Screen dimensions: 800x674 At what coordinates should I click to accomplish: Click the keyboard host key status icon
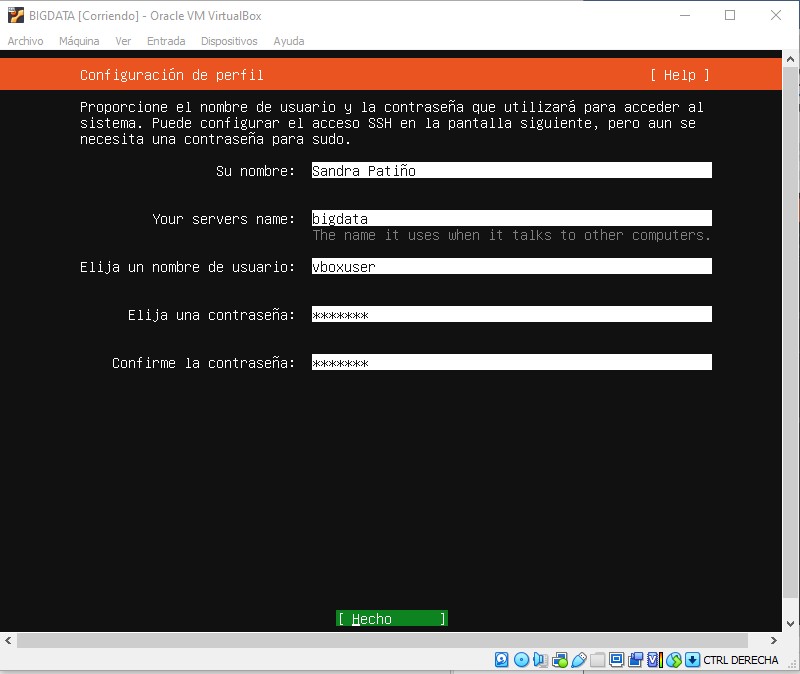click(690, 660)
